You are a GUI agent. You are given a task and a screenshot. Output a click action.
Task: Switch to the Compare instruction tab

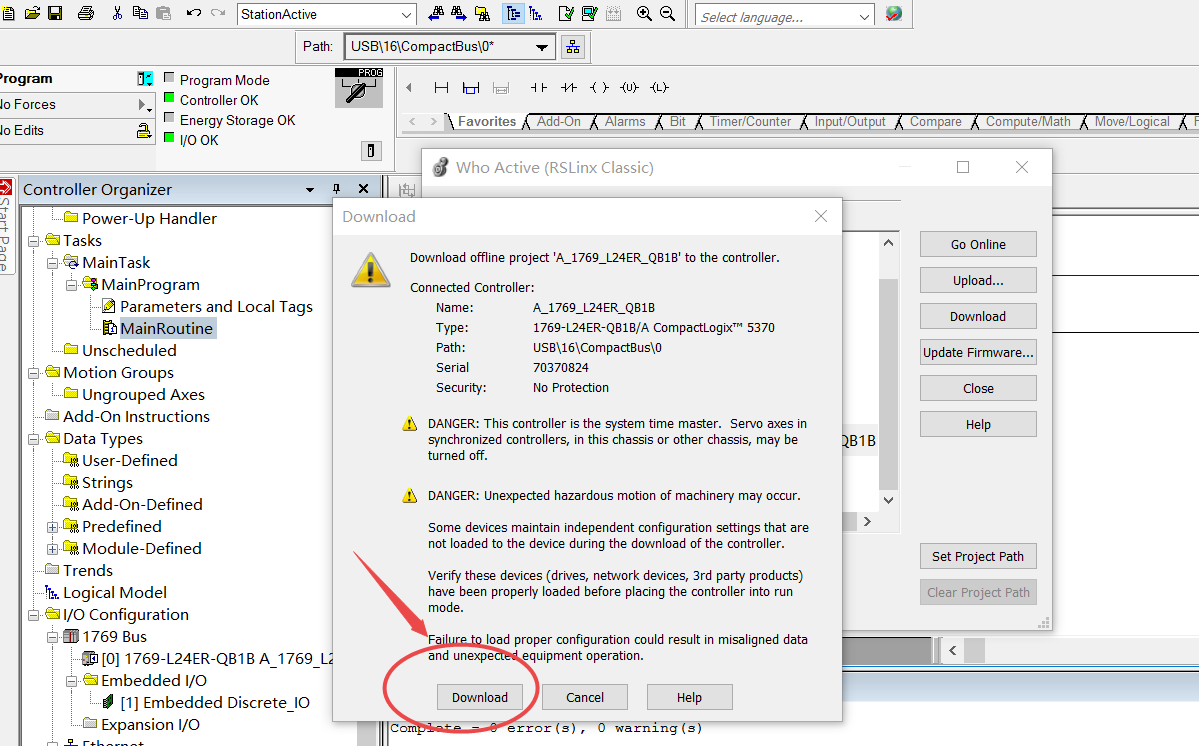pyautogui.click(x=935, y=122)
